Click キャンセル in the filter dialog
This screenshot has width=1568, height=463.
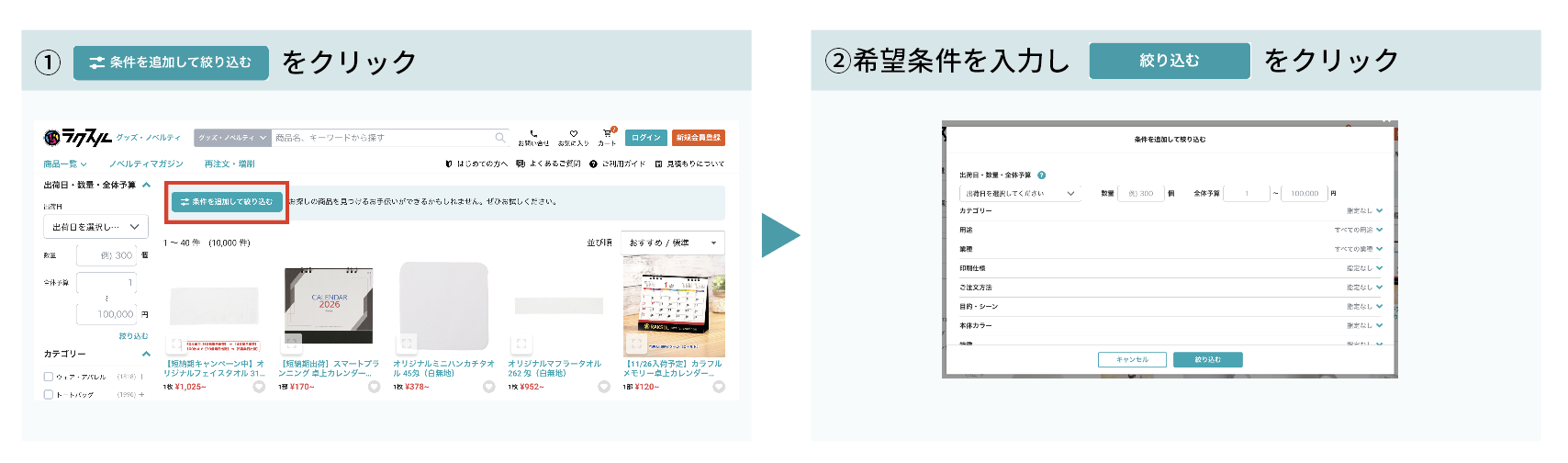[1132, 359]
